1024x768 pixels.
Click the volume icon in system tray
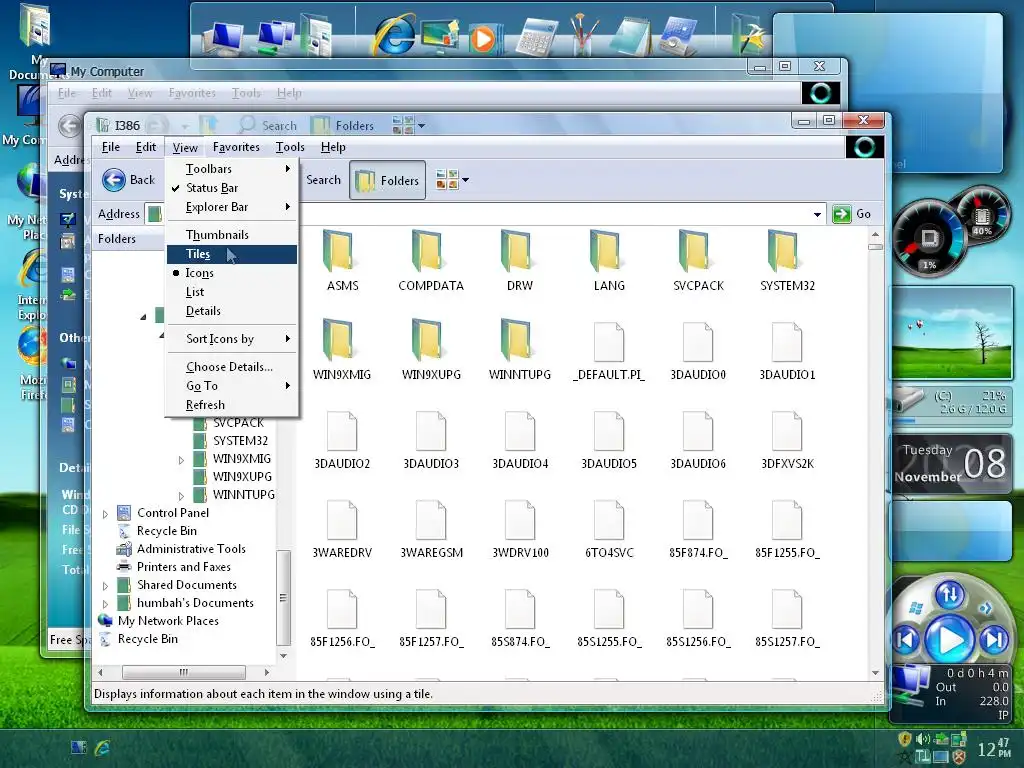(x=923, y=739)
